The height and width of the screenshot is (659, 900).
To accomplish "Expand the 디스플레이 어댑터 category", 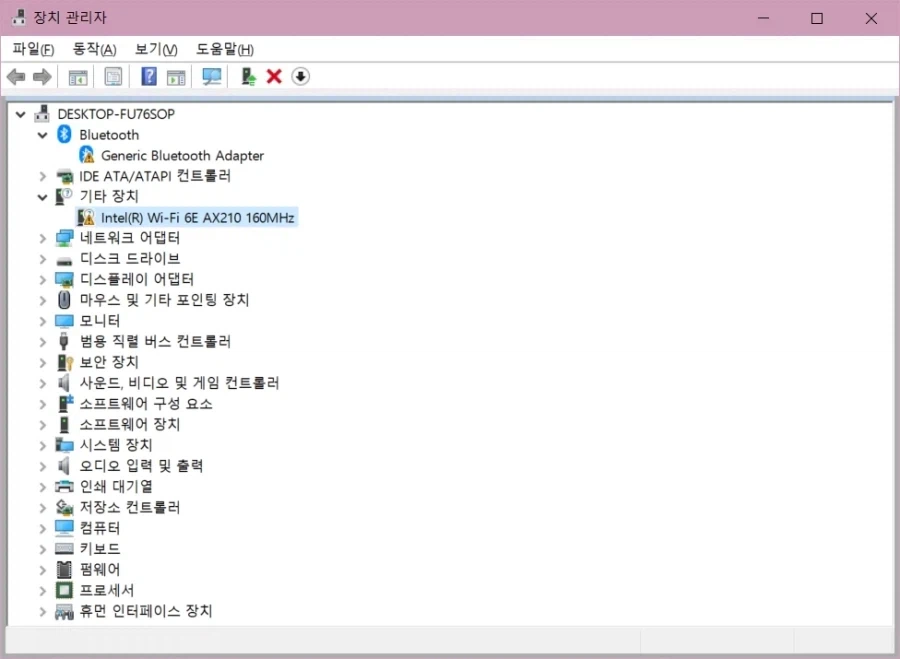I will click(41, 279).
